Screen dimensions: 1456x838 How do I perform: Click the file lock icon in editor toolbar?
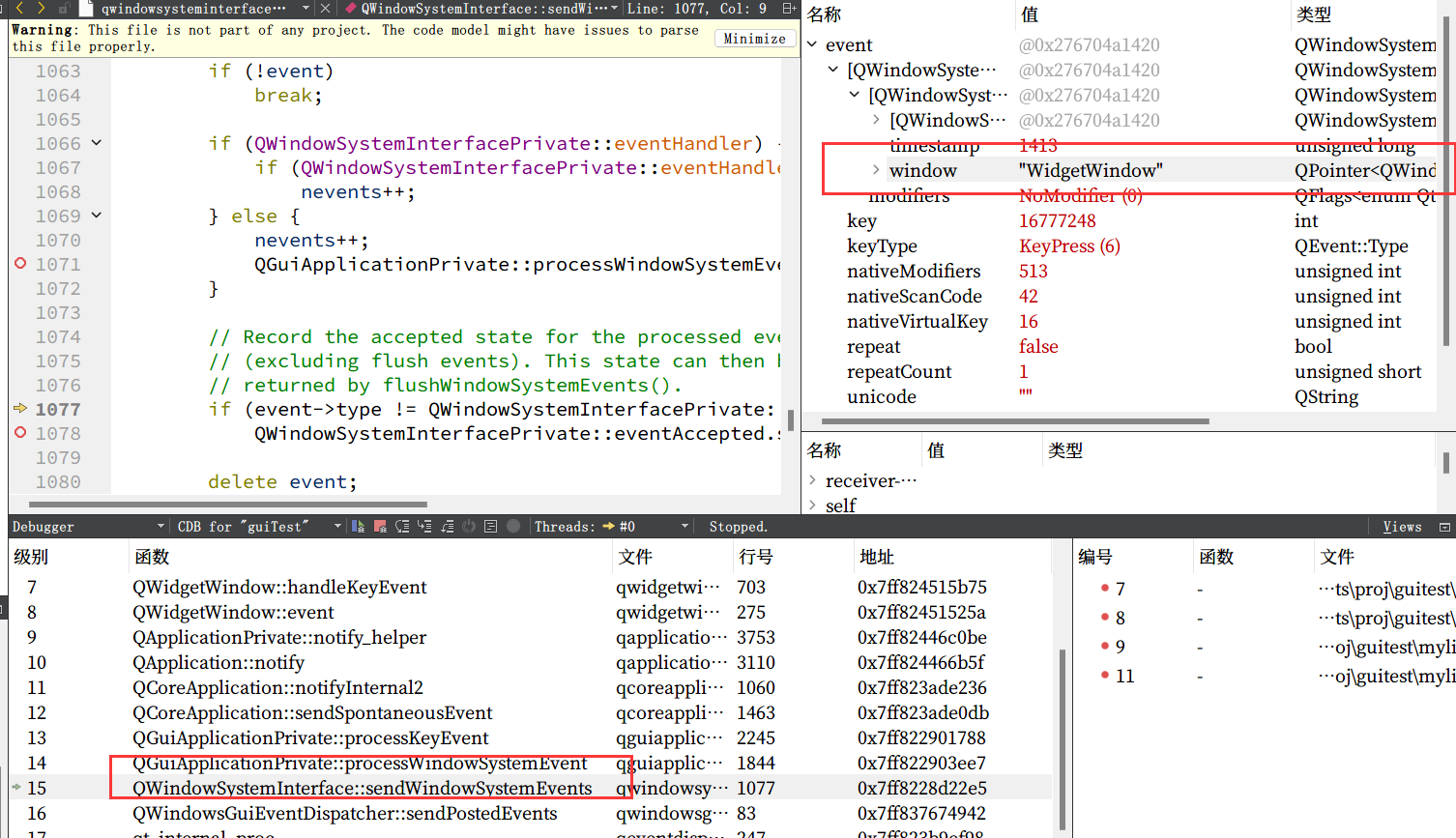[x=65, y=9]
